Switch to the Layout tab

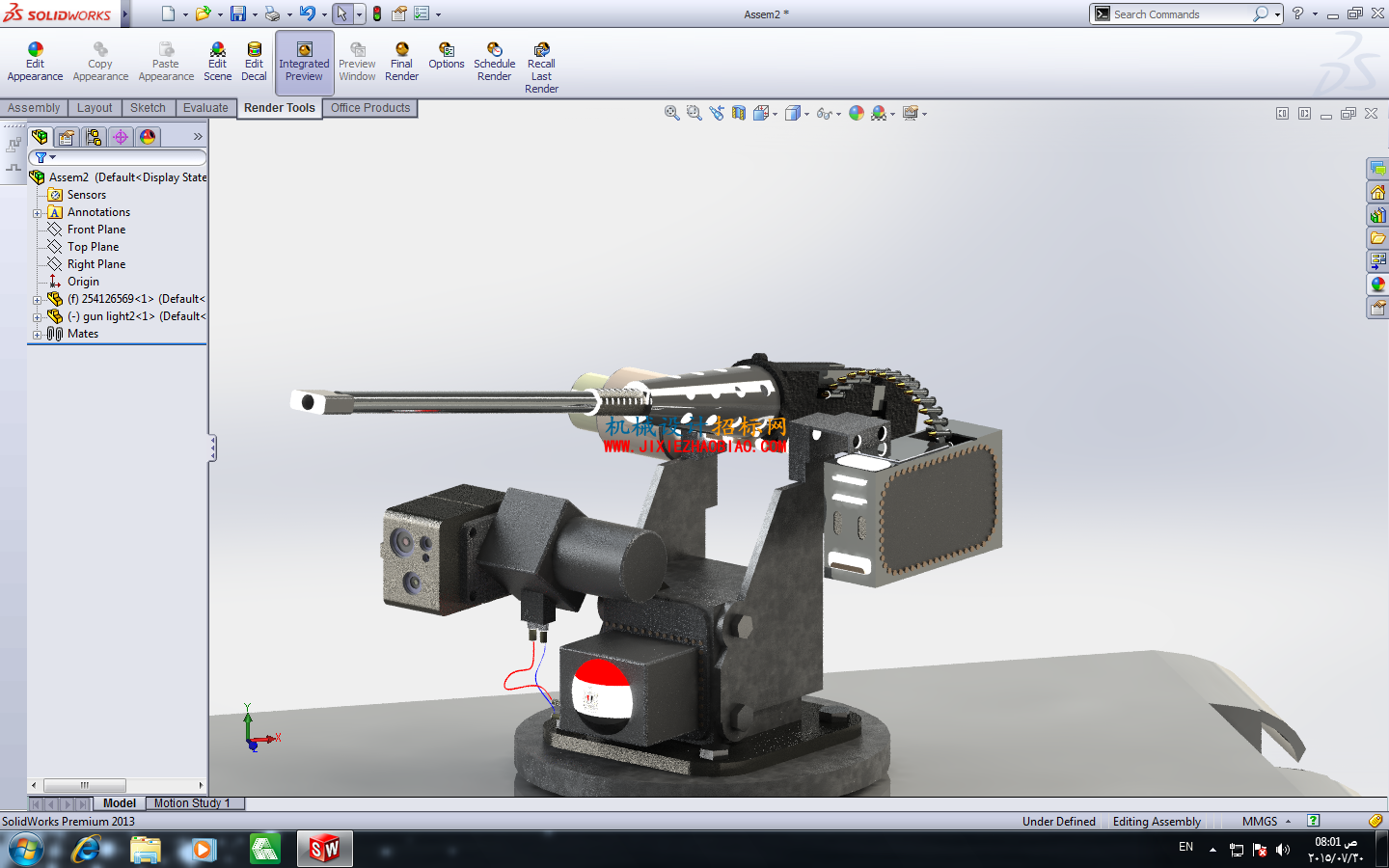95,108
